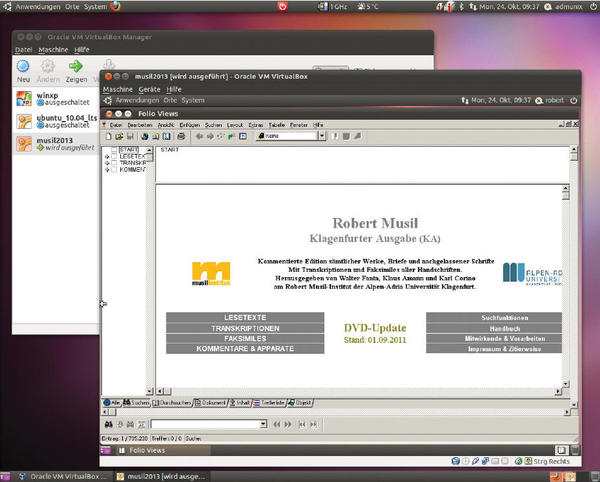Select ubuntu_10.04_lts in VirtualBox Manager list

pos(55,121)
